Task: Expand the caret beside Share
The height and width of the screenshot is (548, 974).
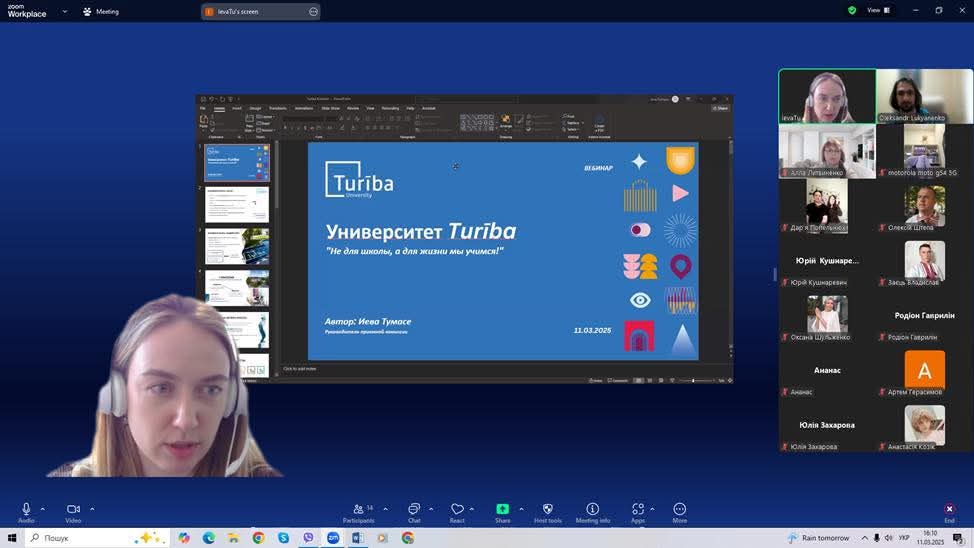Action: click(x=521, y=509)
